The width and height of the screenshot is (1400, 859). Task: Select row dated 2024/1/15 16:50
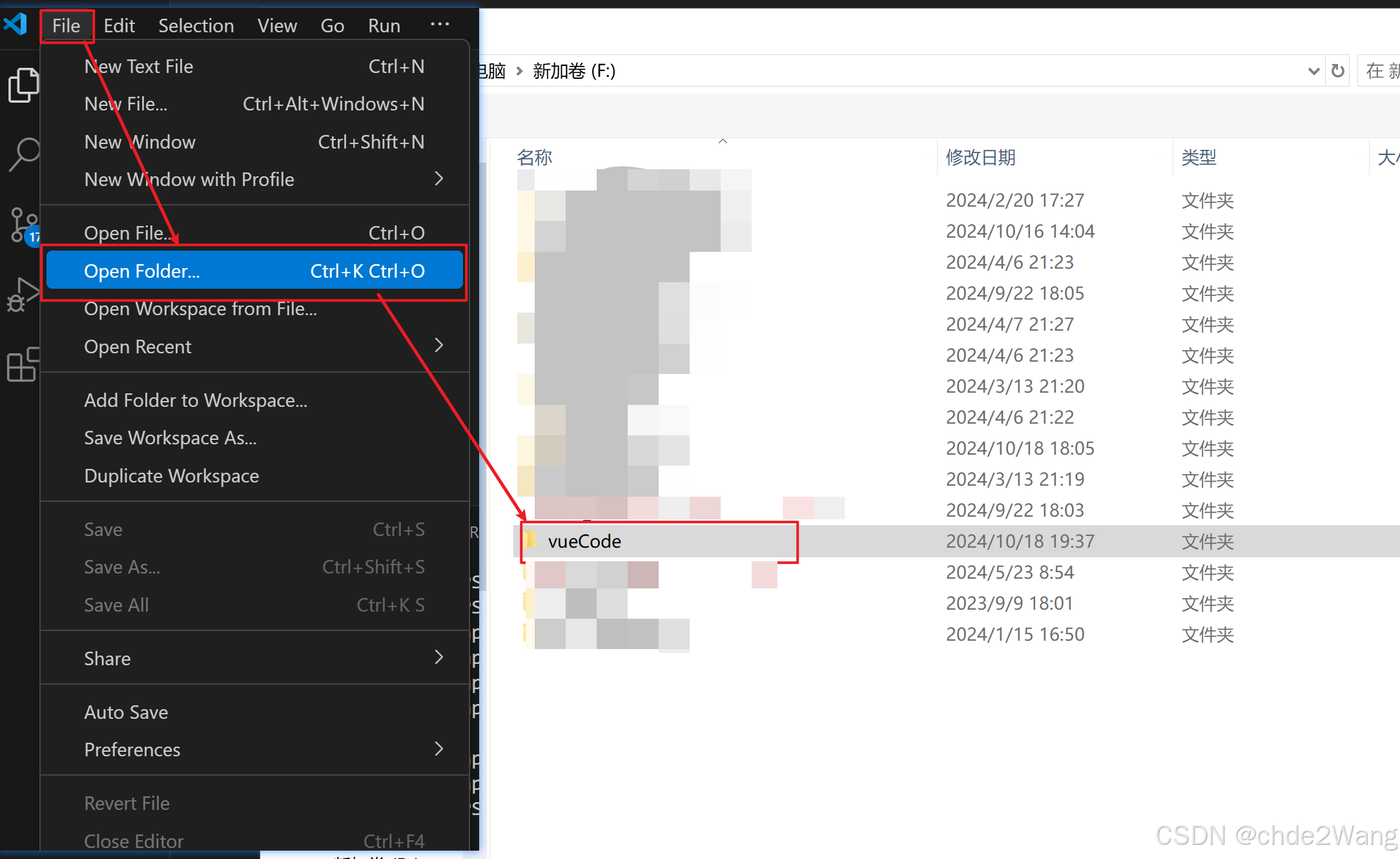[956, 634]
